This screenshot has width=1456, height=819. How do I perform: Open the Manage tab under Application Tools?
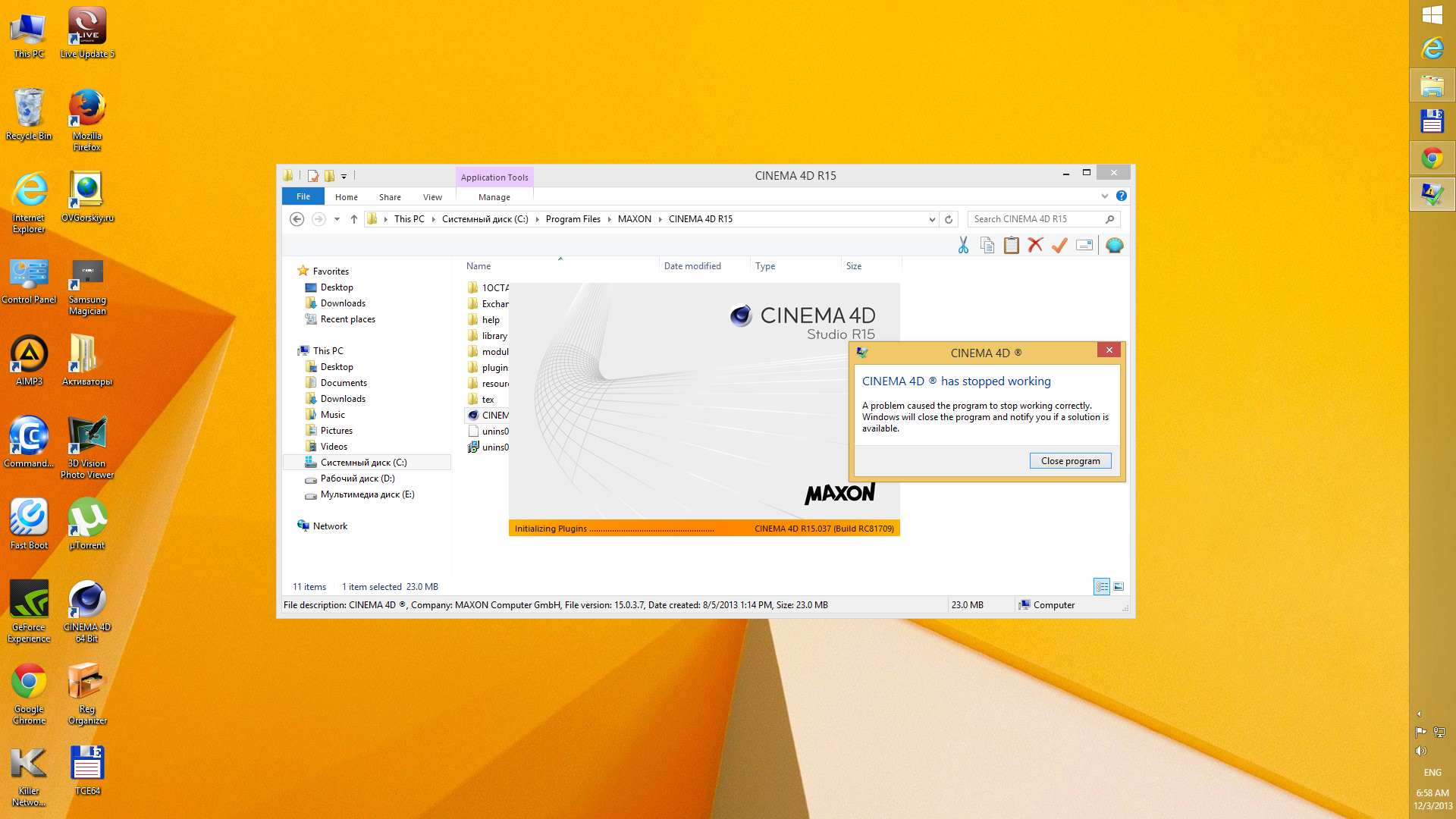coord(494,197)
